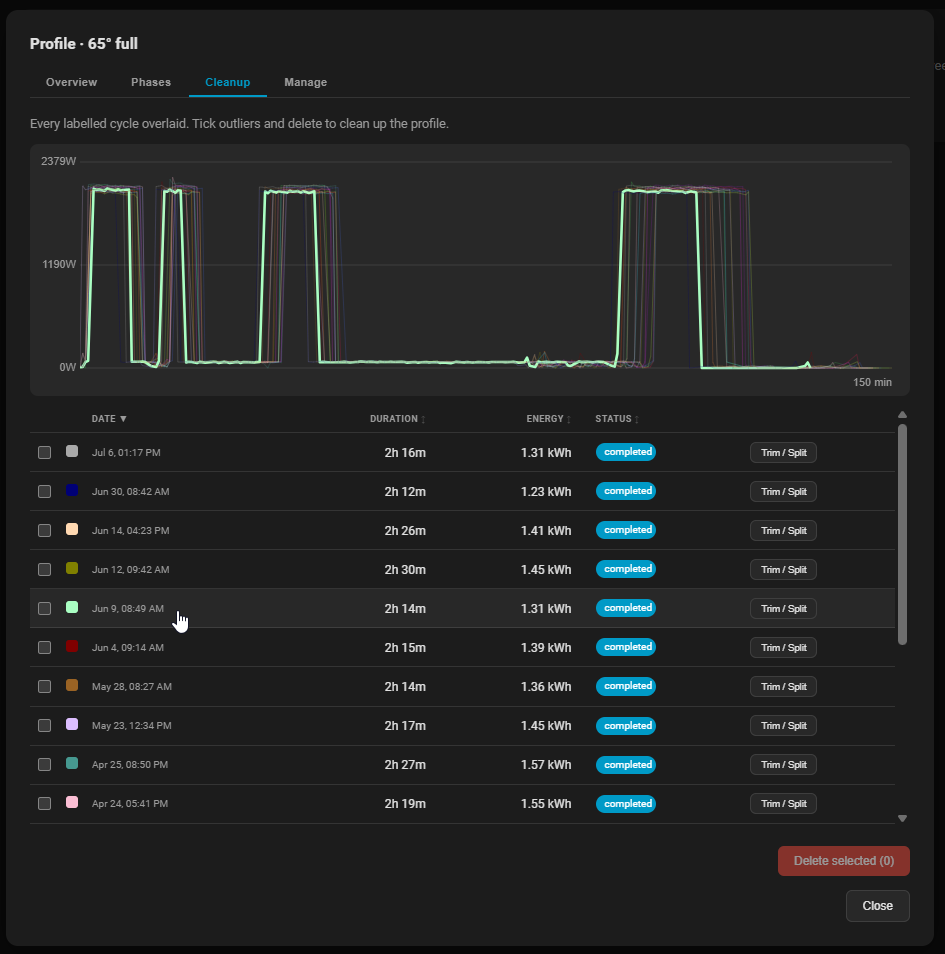945x954 pixels.
Task: Open Trim / Split for Jun 12 cycle
Action: [783, 569]
